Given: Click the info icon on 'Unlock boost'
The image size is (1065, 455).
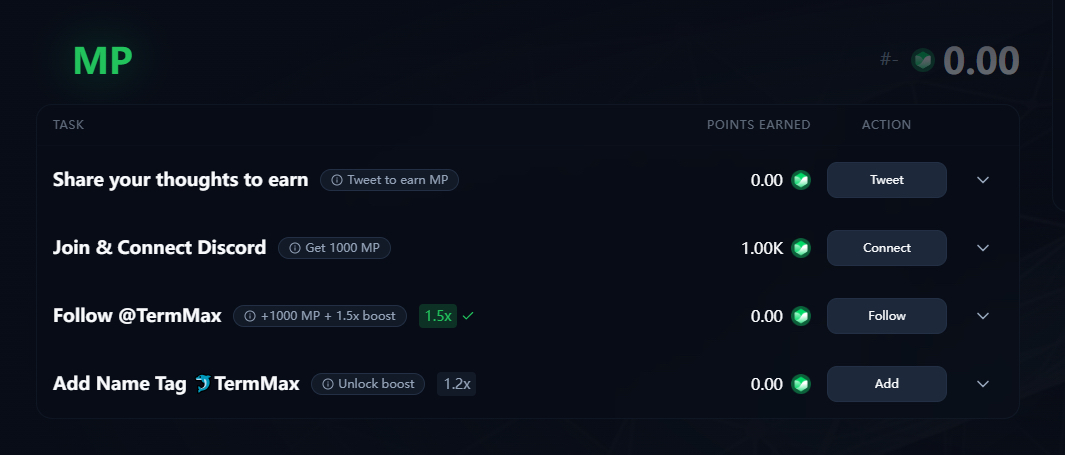Looking at the screenshot, I should (x=327, y=384).
